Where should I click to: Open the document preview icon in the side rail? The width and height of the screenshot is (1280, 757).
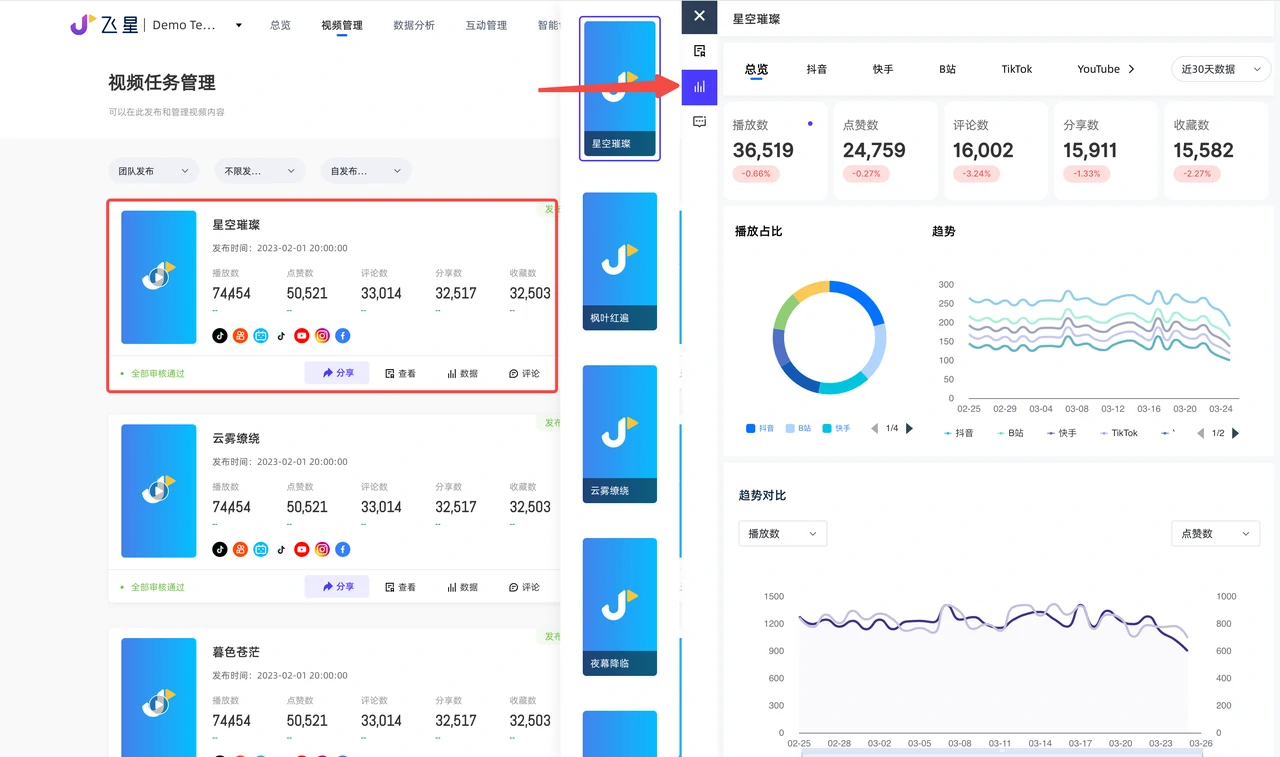[x=698, y=50]
